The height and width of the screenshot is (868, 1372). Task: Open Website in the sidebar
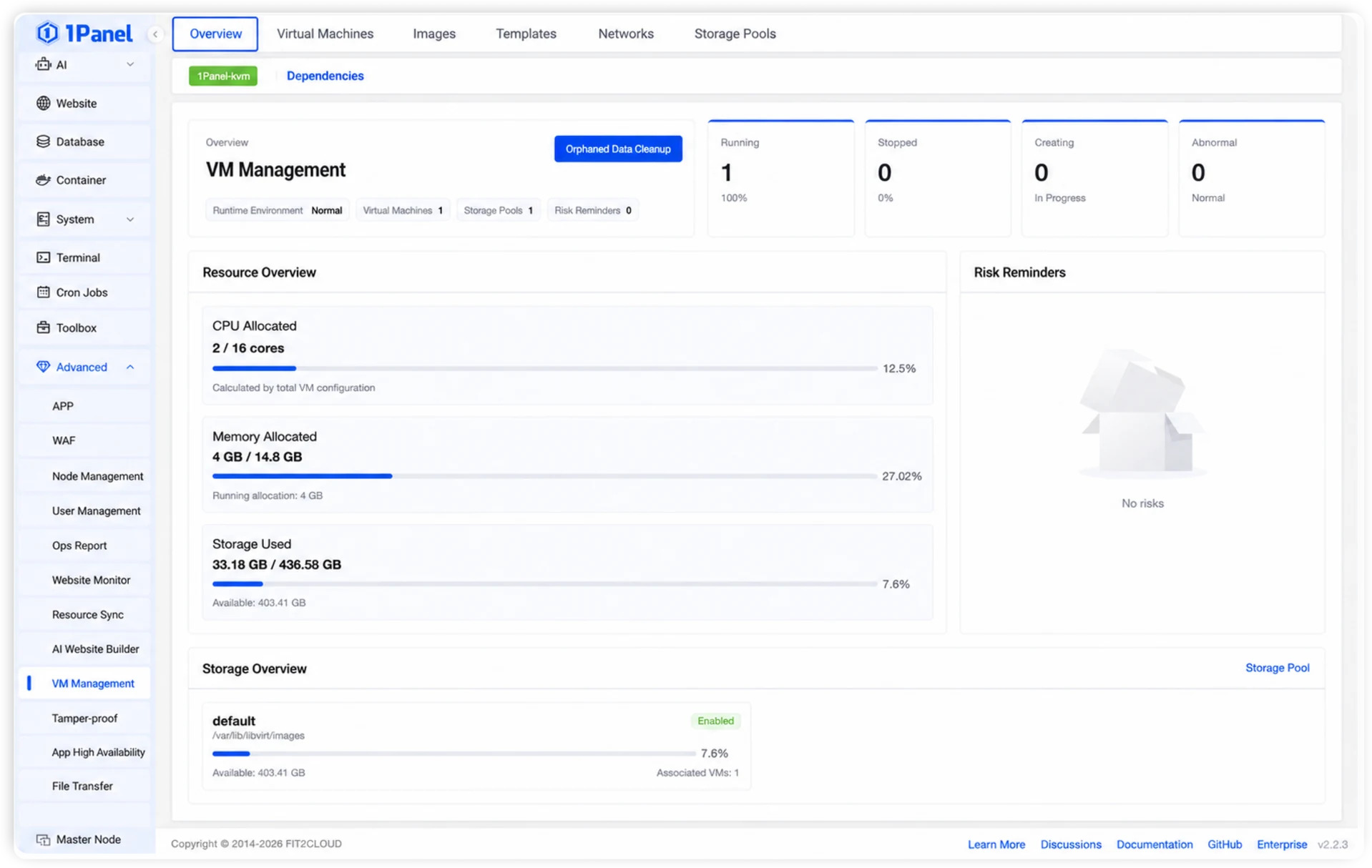click(x=84, y=103)
